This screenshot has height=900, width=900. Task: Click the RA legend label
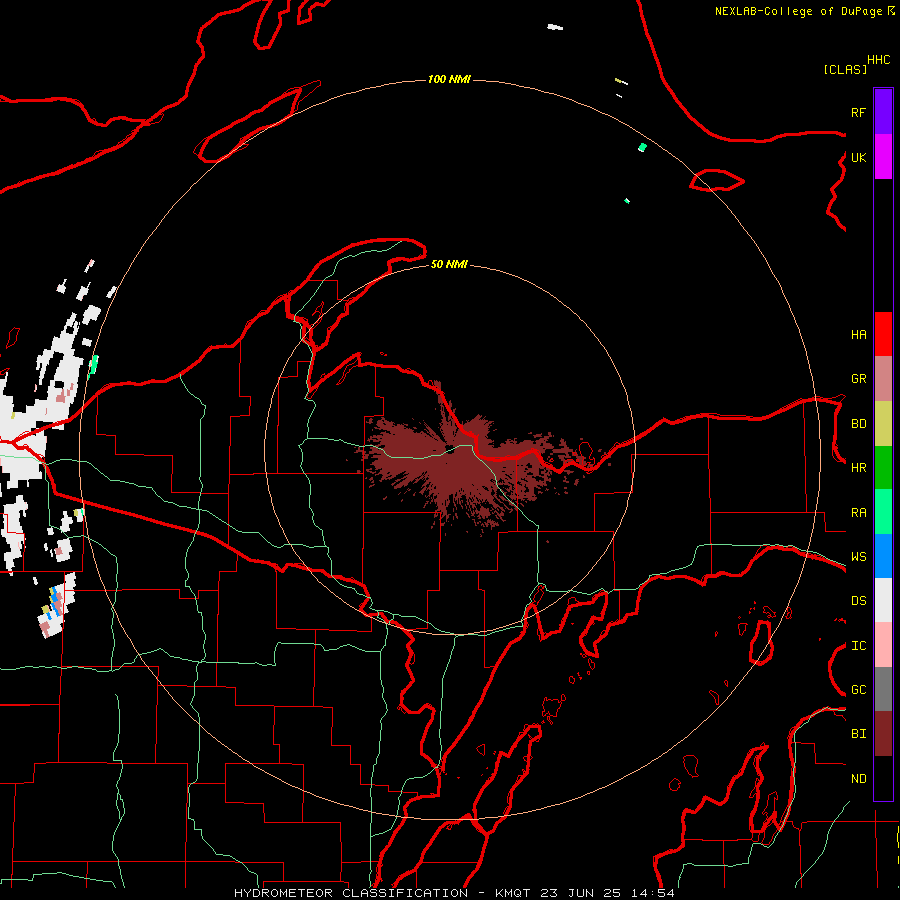tap(858, 513)
